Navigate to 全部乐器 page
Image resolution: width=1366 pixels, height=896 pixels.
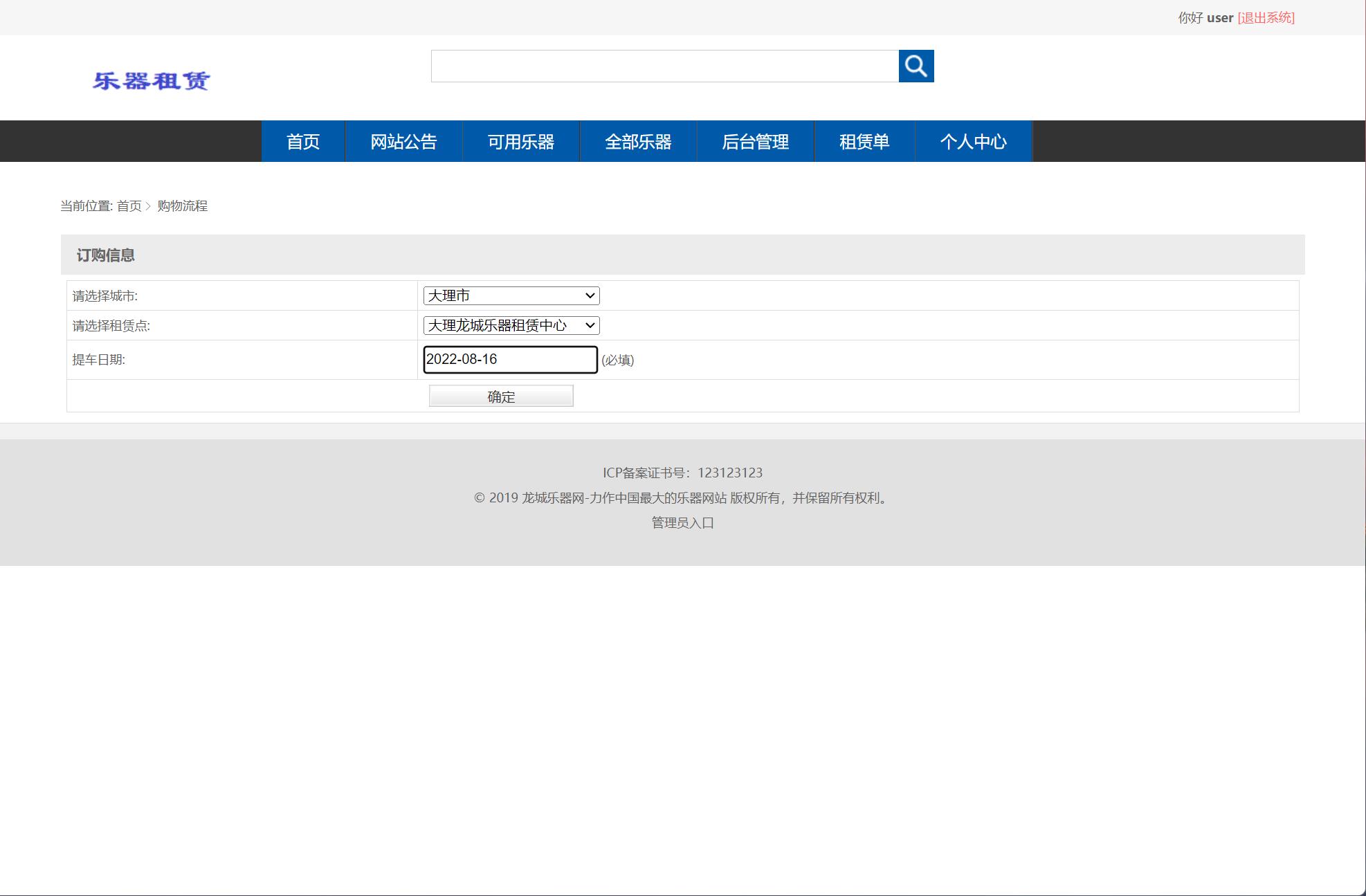(638, 141)
